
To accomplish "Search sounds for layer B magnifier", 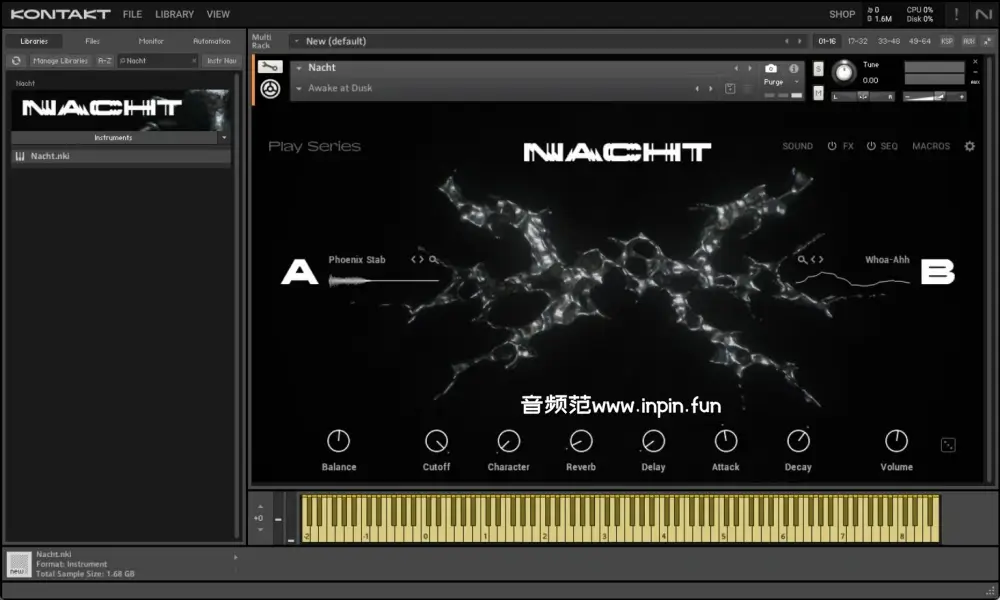I will [x=802, y=260].
